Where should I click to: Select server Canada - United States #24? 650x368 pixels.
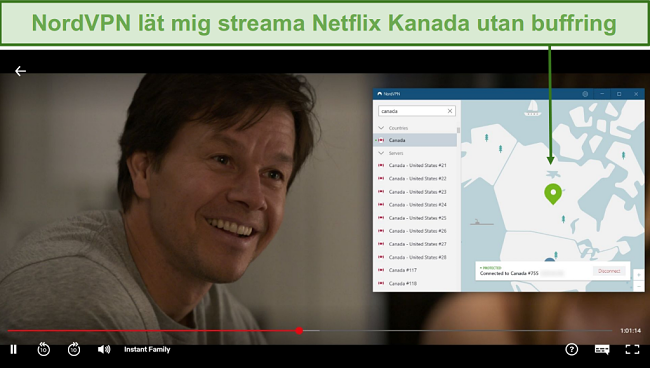pyautogui.click(x=416, y=205)
